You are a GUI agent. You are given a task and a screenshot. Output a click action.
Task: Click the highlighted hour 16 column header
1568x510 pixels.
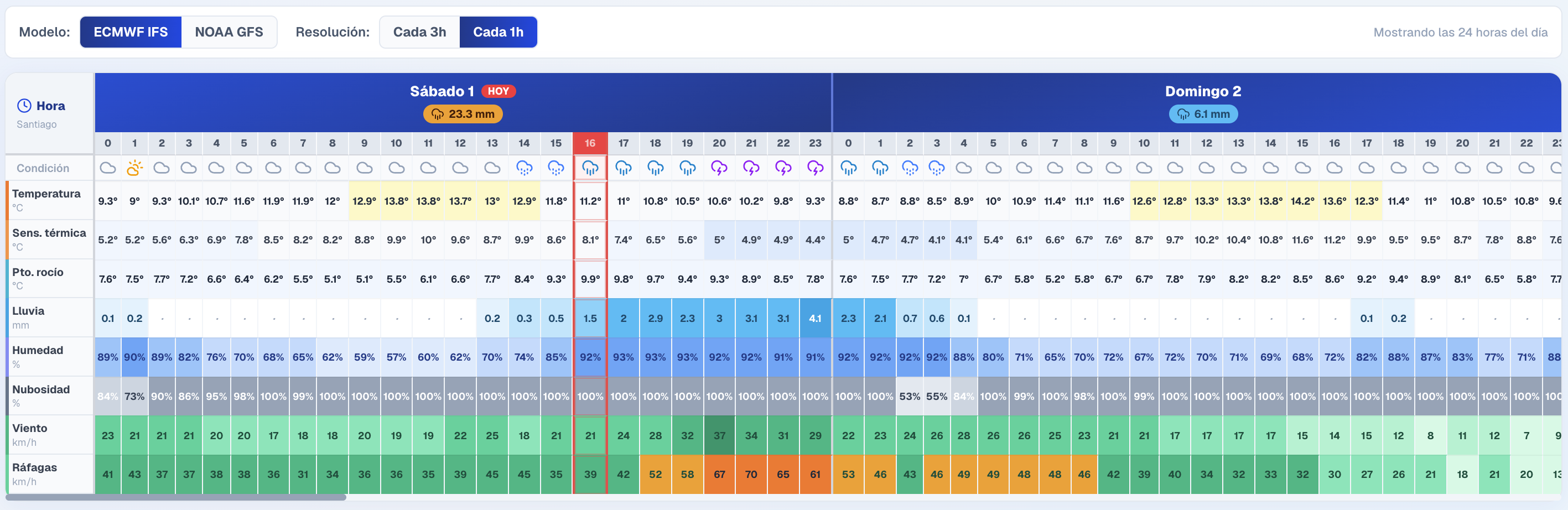pos(590,143)
